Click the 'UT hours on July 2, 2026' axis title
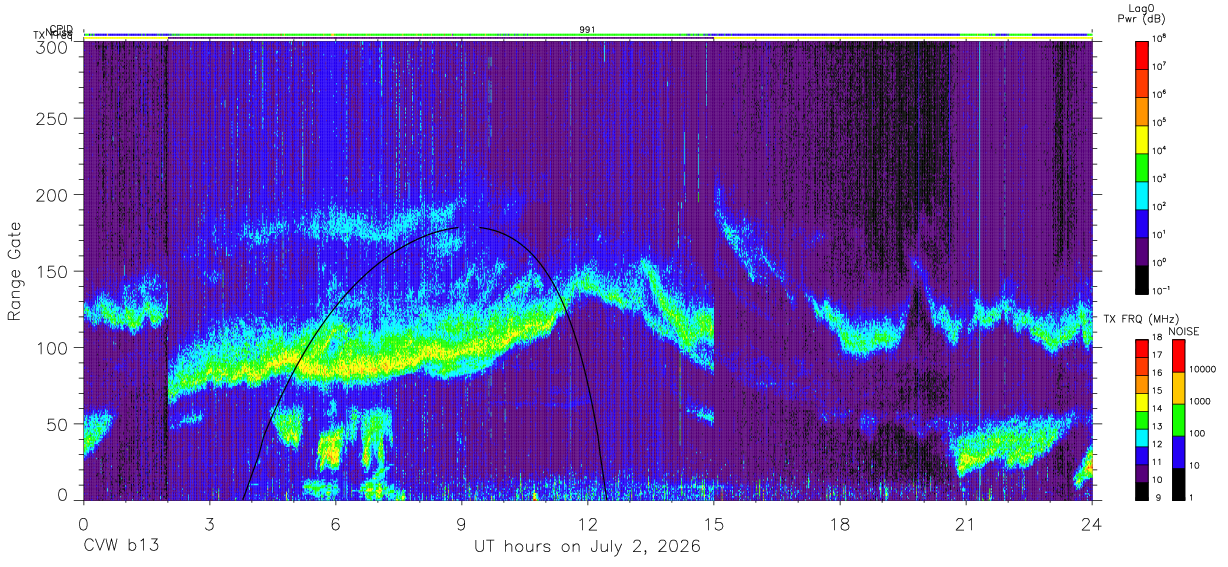1228x567 pixels. tap(587, 546)
